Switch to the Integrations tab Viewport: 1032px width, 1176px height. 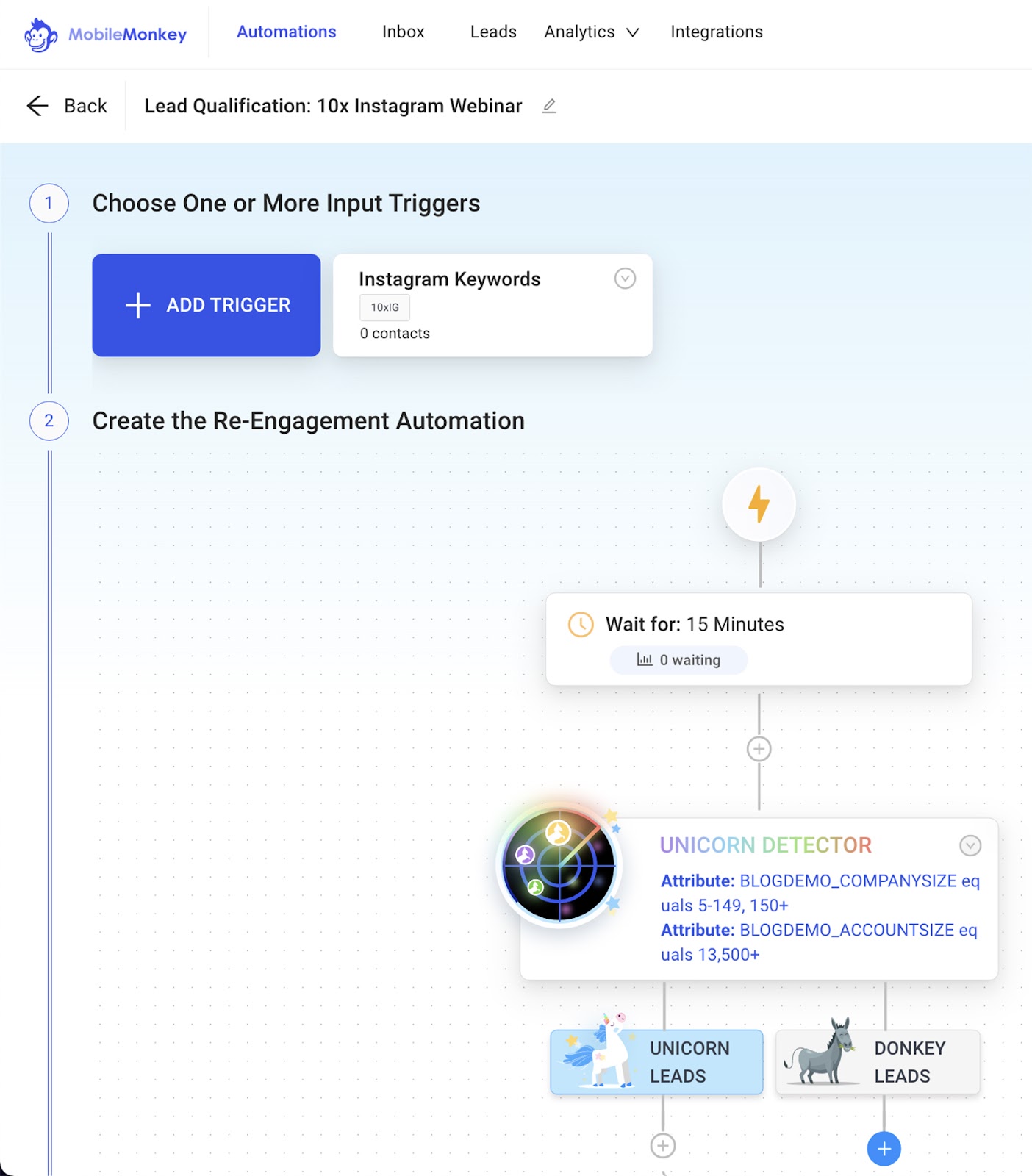point(717,32)
